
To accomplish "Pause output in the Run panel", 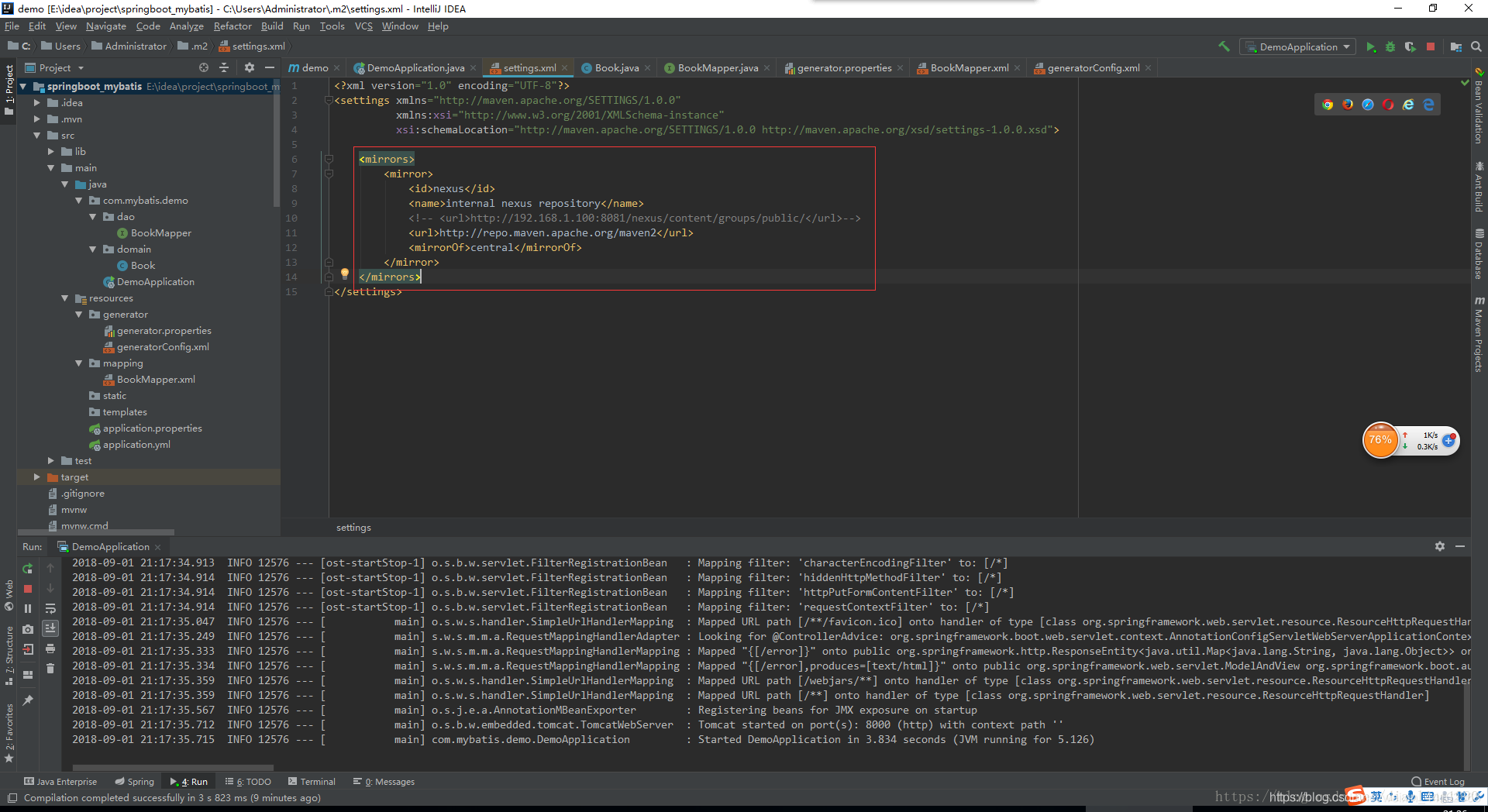I will [28, 609].
